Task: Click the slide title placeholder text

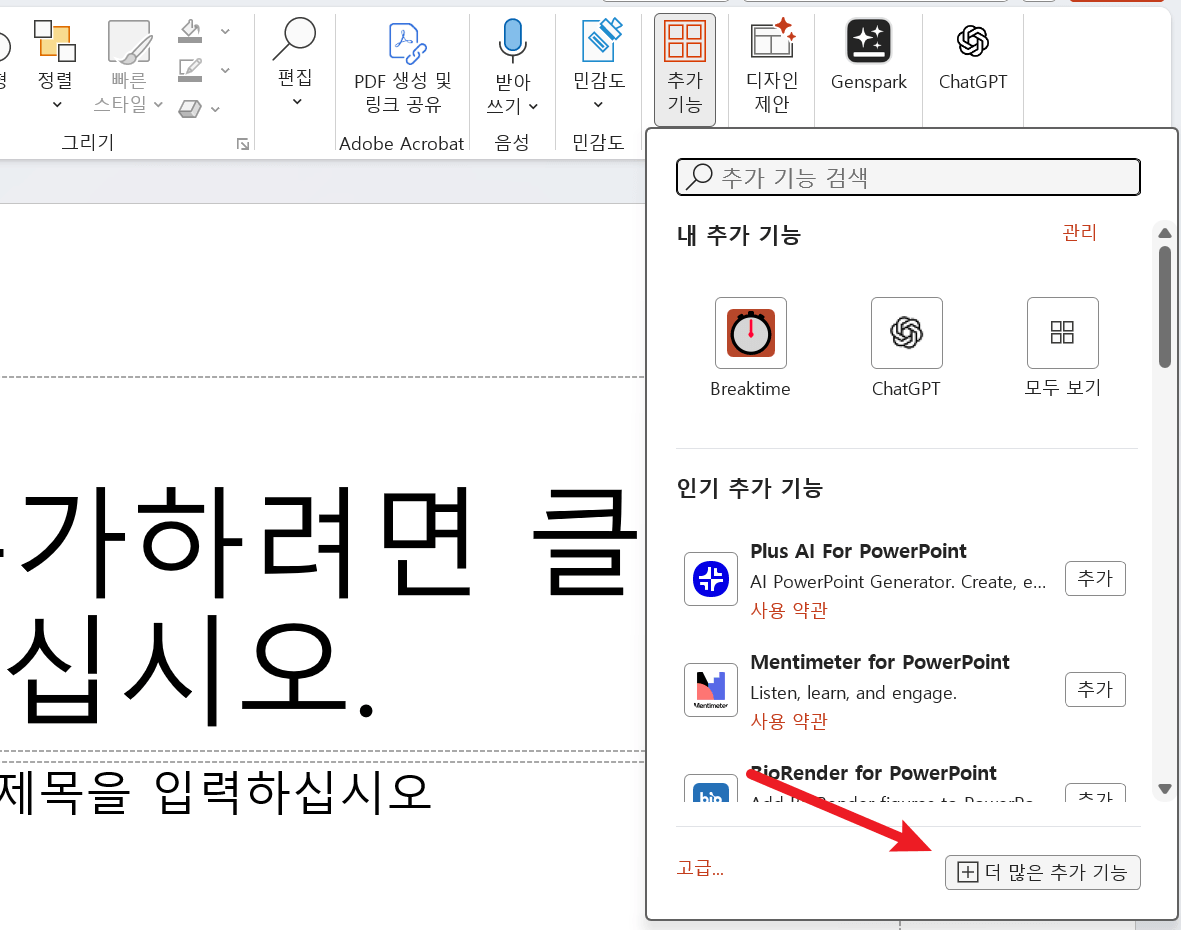Action: 322,606
